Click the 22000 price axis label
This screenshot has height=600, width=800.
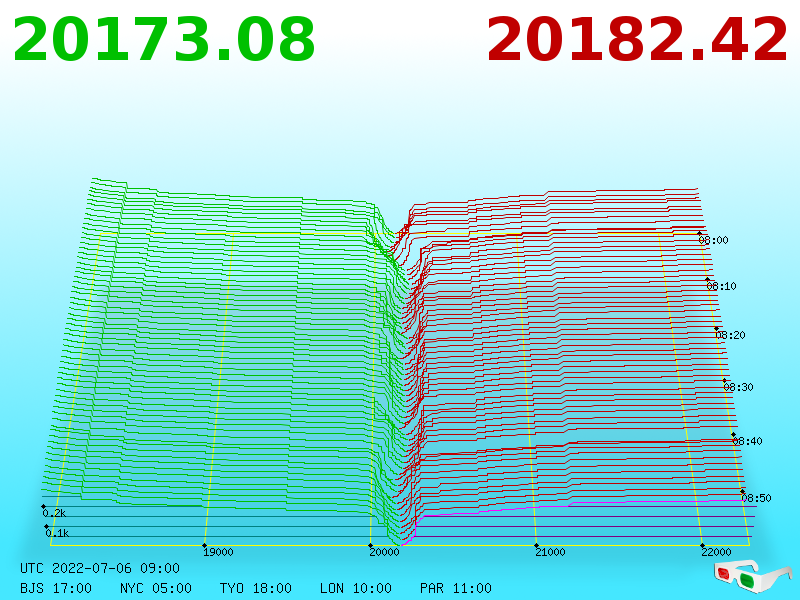(x=716, y=552)
